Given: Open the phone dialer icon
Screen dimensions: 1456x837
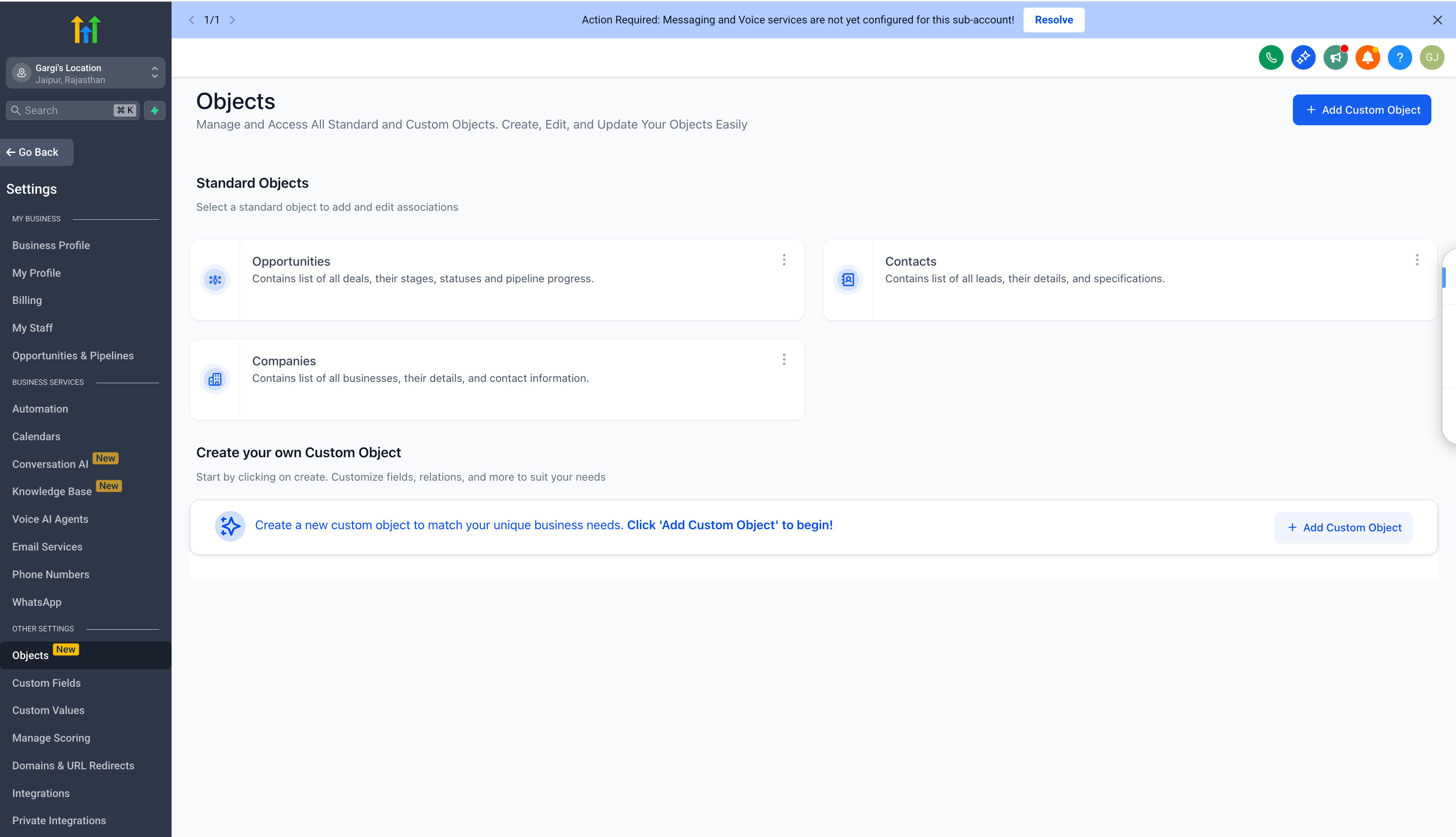Looking at the screenshot, I should tap(1270, 57).
